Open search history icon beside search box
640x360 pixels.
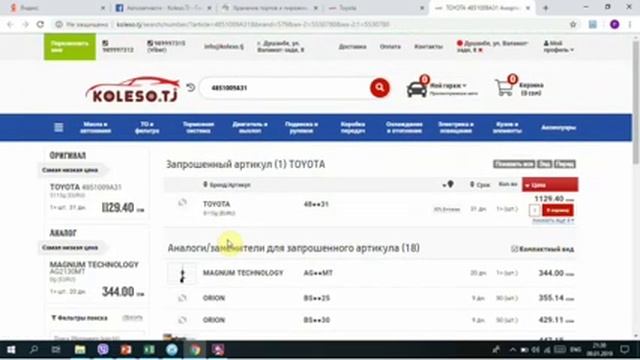coord(191,87)
